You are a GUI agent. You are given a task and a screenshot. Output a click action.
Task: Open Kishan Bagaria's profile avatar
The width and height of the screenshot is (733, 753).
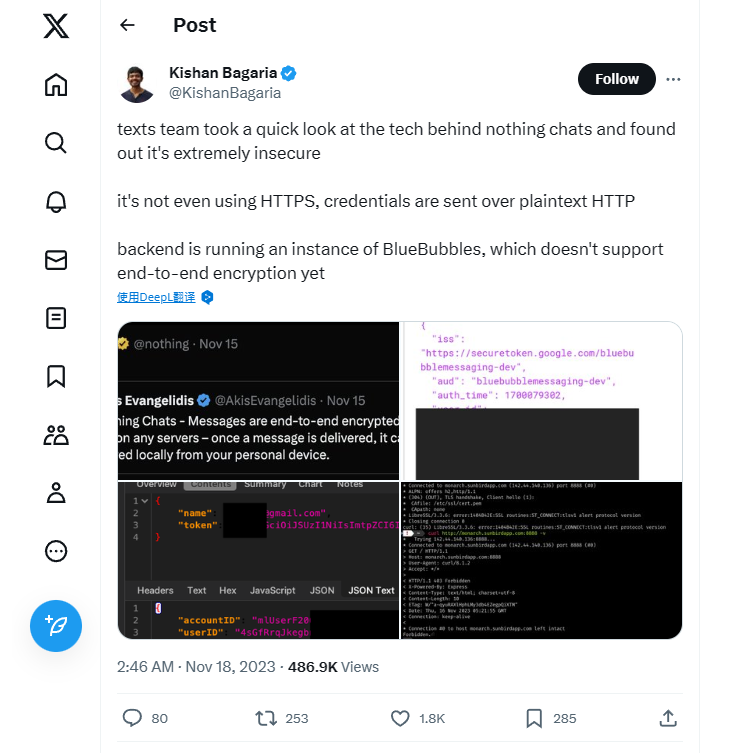(138, 84)
